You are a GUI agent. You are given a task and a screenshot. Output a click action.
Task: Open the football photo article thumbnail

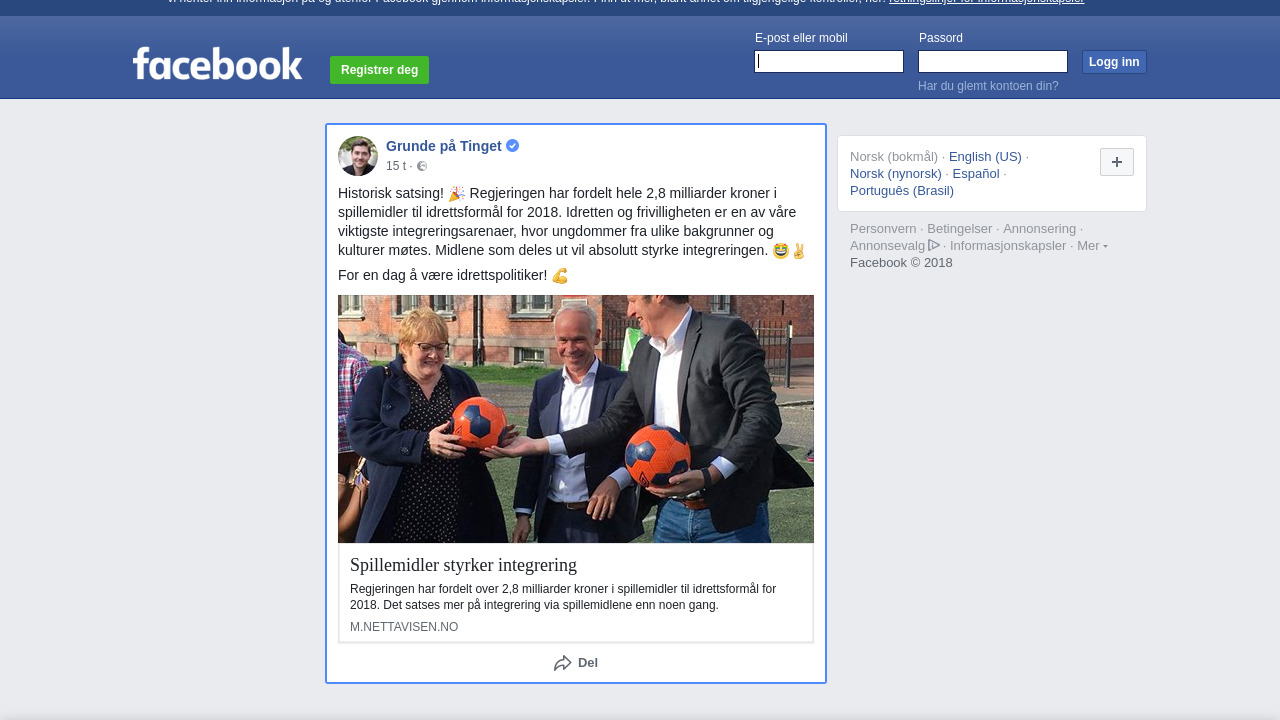(576, 419)
